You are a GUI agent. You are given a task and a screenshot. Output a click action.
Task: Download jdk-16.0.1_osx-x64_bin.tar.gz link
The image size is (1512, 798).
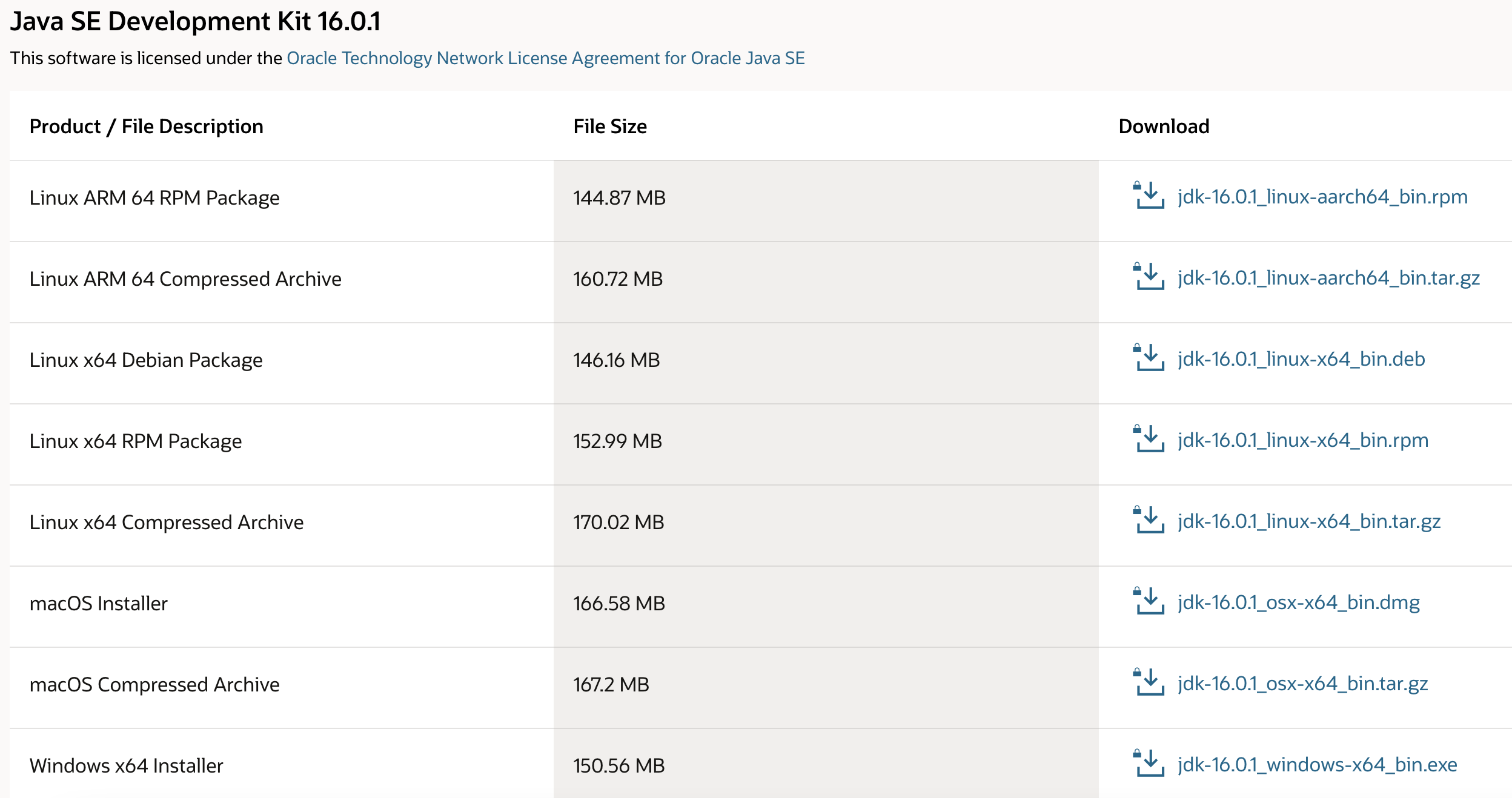[x=1302, y=684]
